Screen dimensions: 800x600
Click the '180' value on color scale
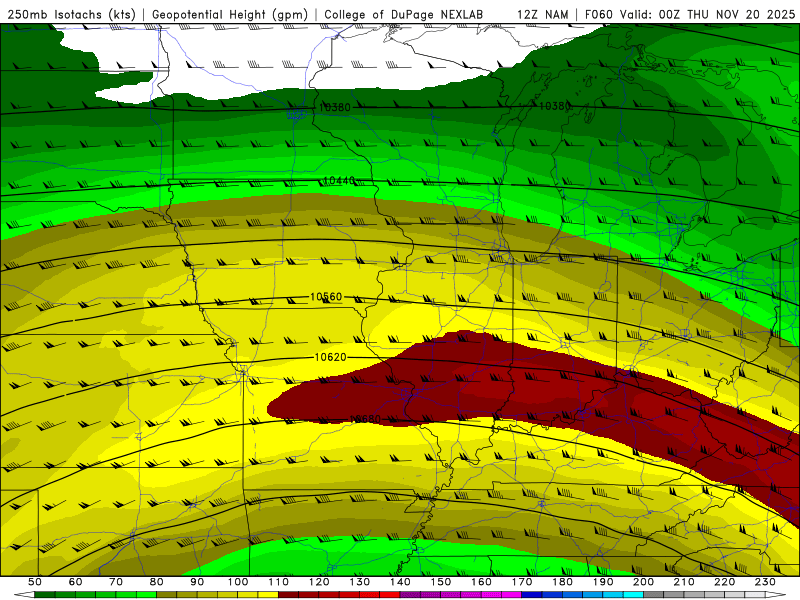click(562, 582)
